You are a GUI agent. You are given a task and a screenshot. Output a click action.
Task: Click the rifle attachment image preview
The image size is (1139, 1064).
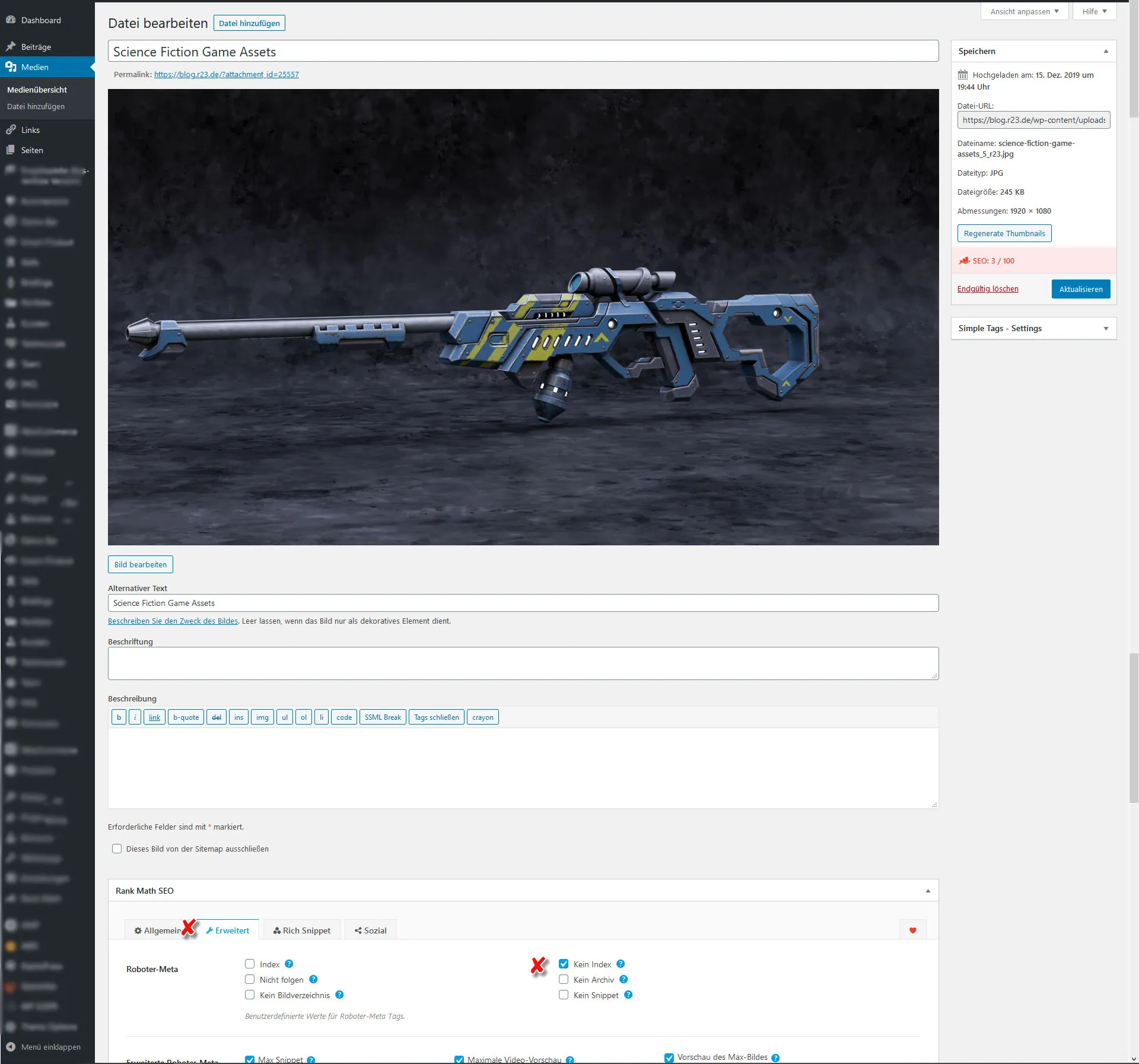tap(523, 317)
